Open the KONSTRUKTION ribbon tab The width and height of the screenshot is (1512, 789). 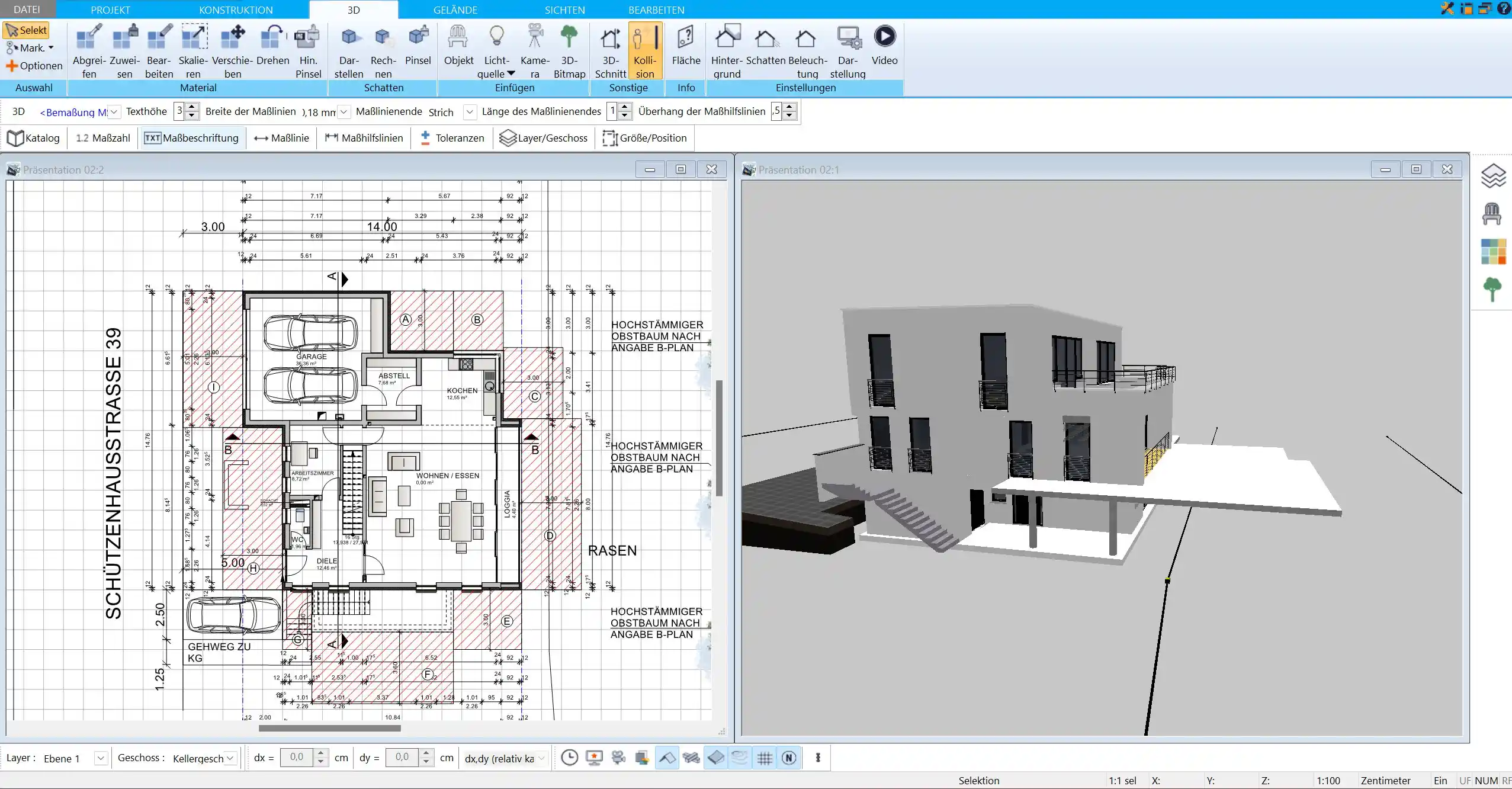pos(236,9)
